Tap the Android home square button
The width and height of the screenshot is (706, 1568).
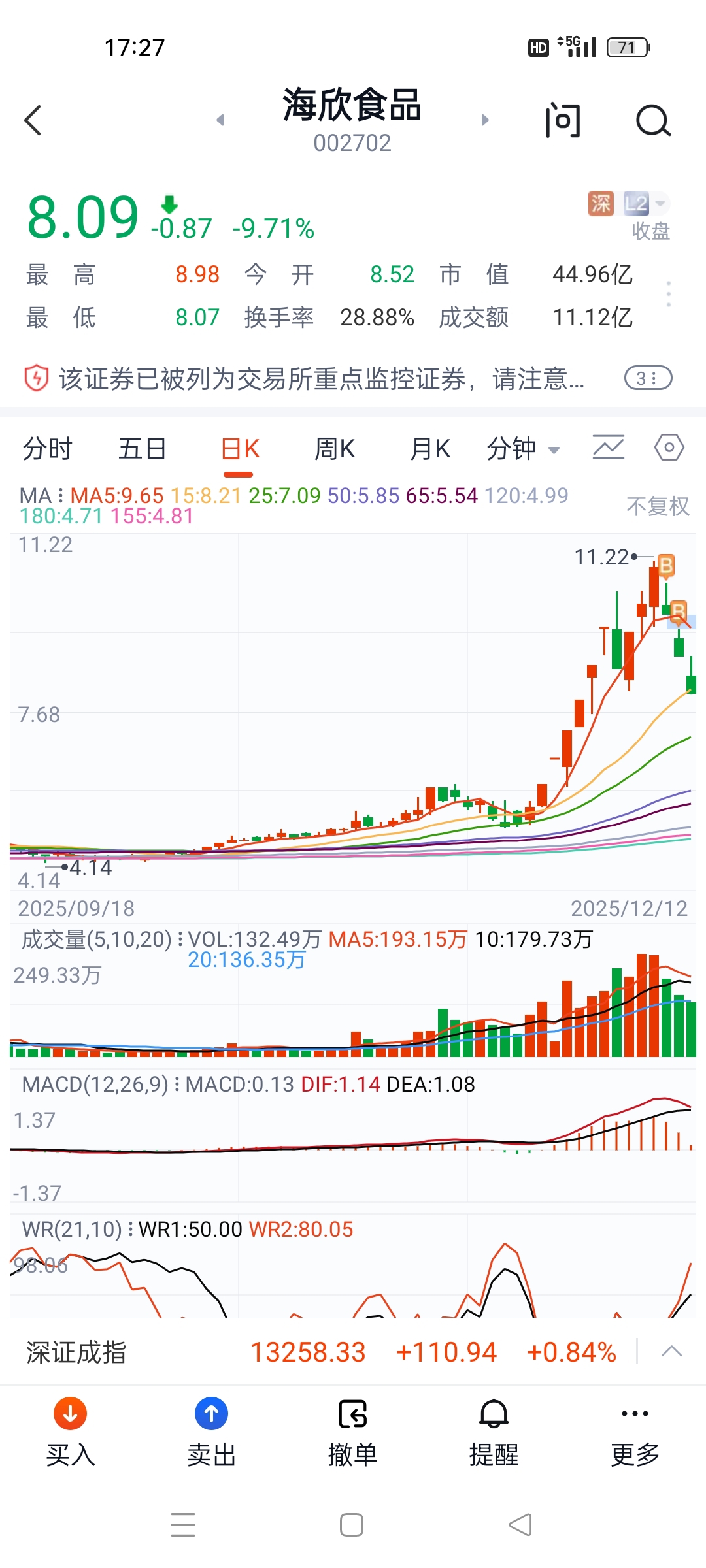pos(352,1525)
